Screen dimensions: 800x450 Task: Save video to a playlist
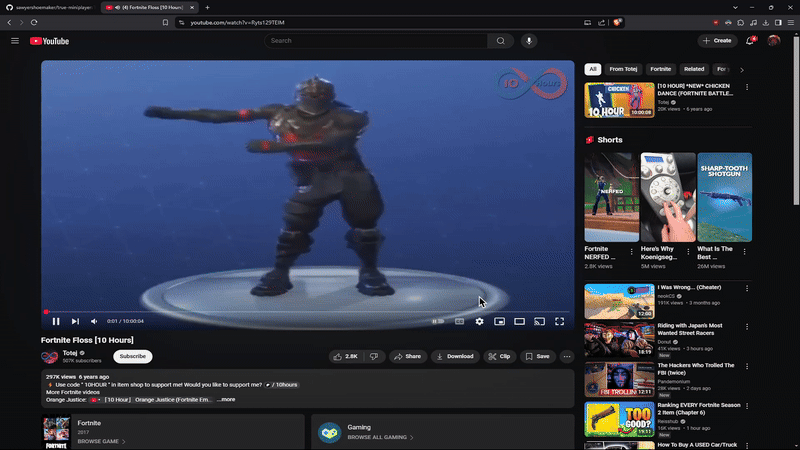tap(538, 357)
